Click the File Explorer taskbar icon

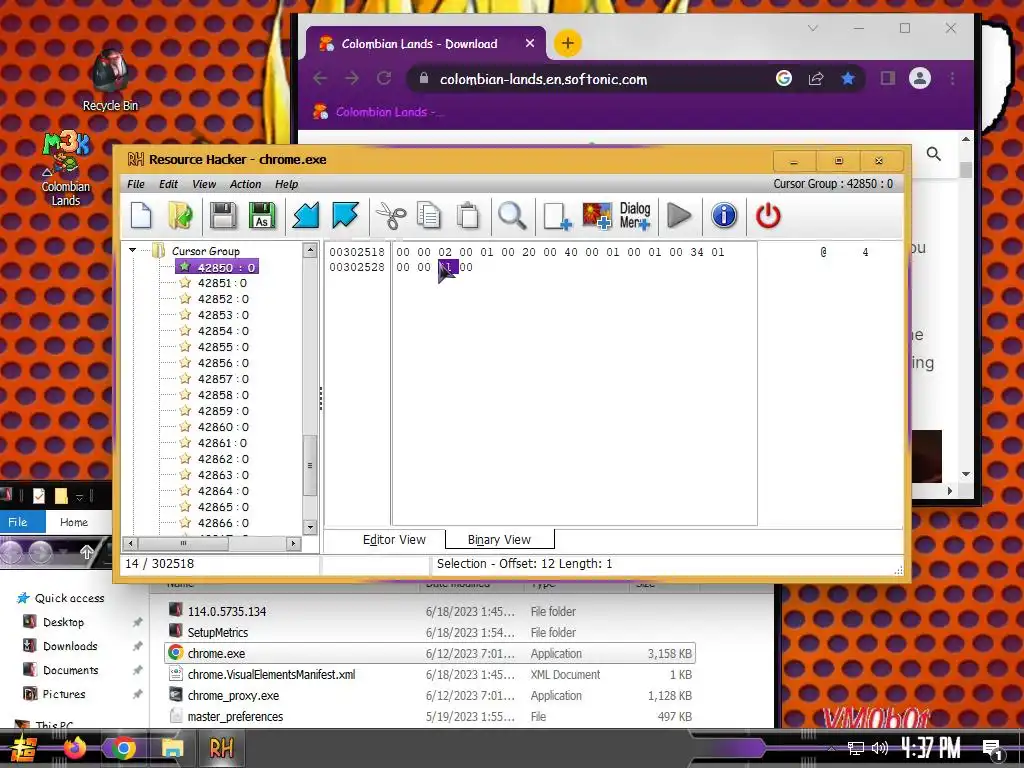pos(172,748)
